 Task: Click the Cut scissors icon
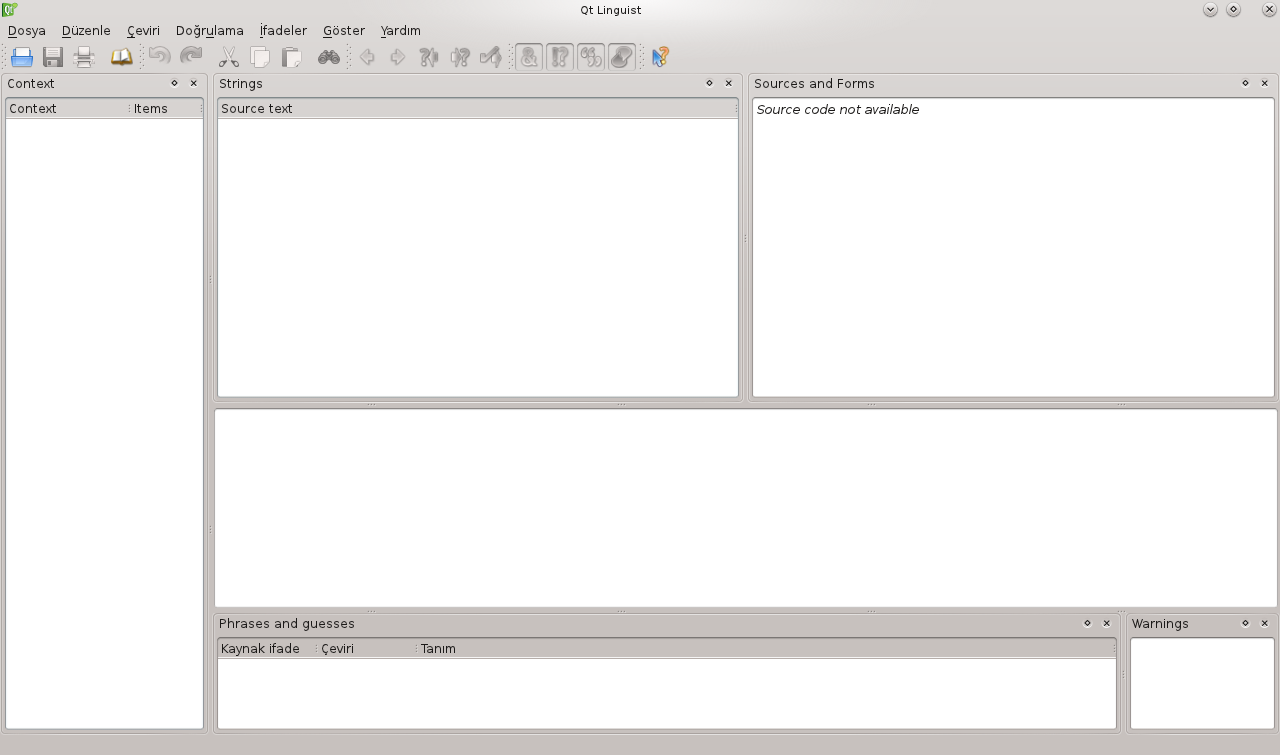(x=229, y=57)
